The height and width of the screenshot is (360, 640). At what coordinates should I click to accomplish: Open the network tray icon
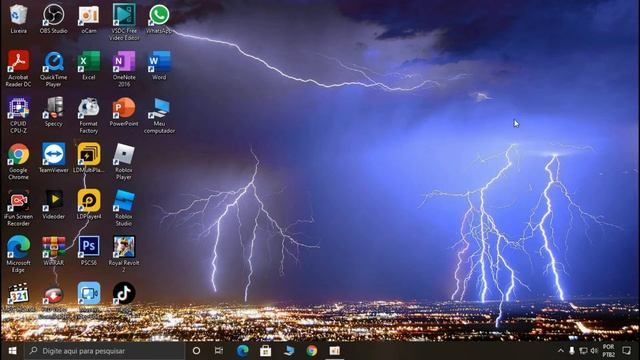[583, 351]
